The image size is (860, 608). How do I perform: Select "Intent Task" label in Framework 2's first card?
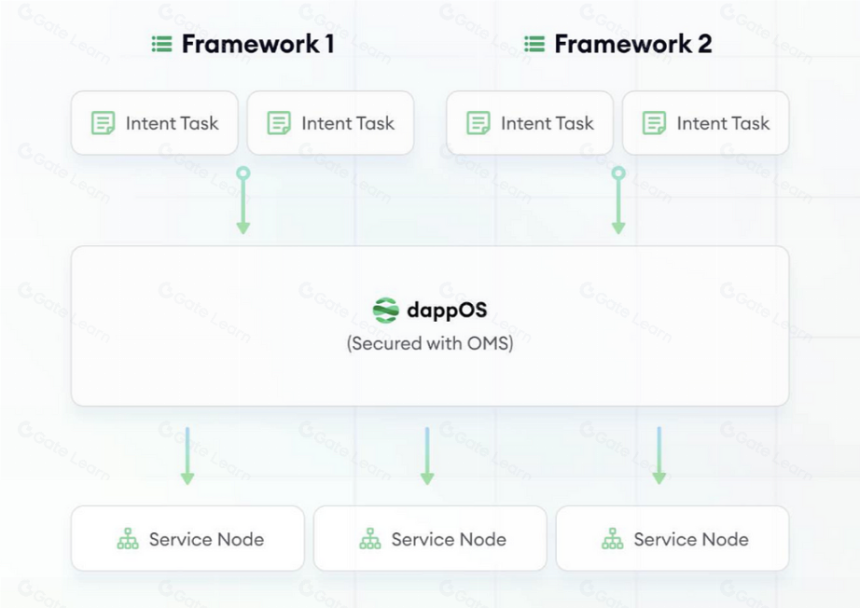pyautogui.click(x=547, y=123)
